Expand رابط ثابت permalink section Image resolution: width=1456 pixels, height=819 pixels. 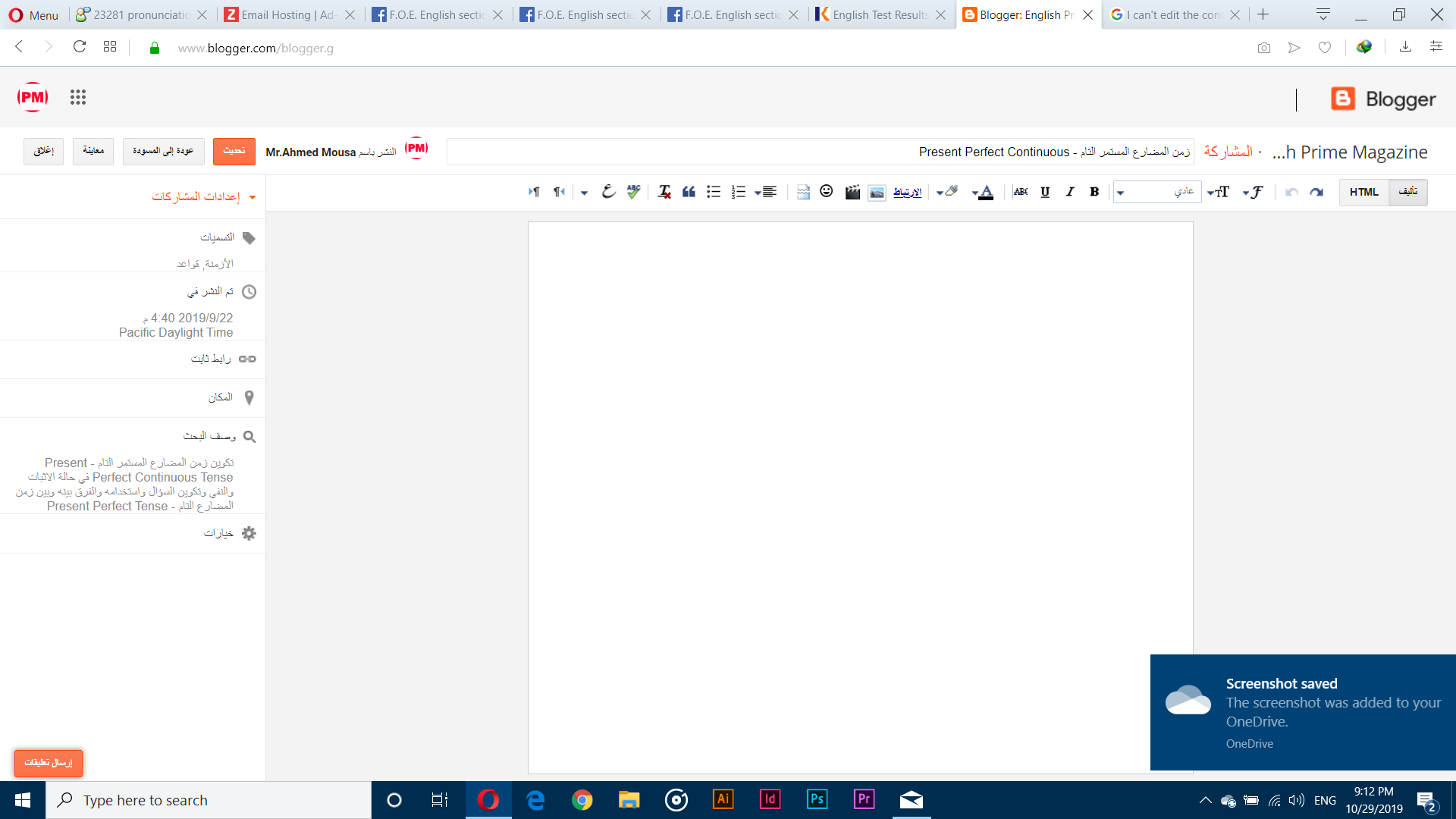tap(223, 359)
